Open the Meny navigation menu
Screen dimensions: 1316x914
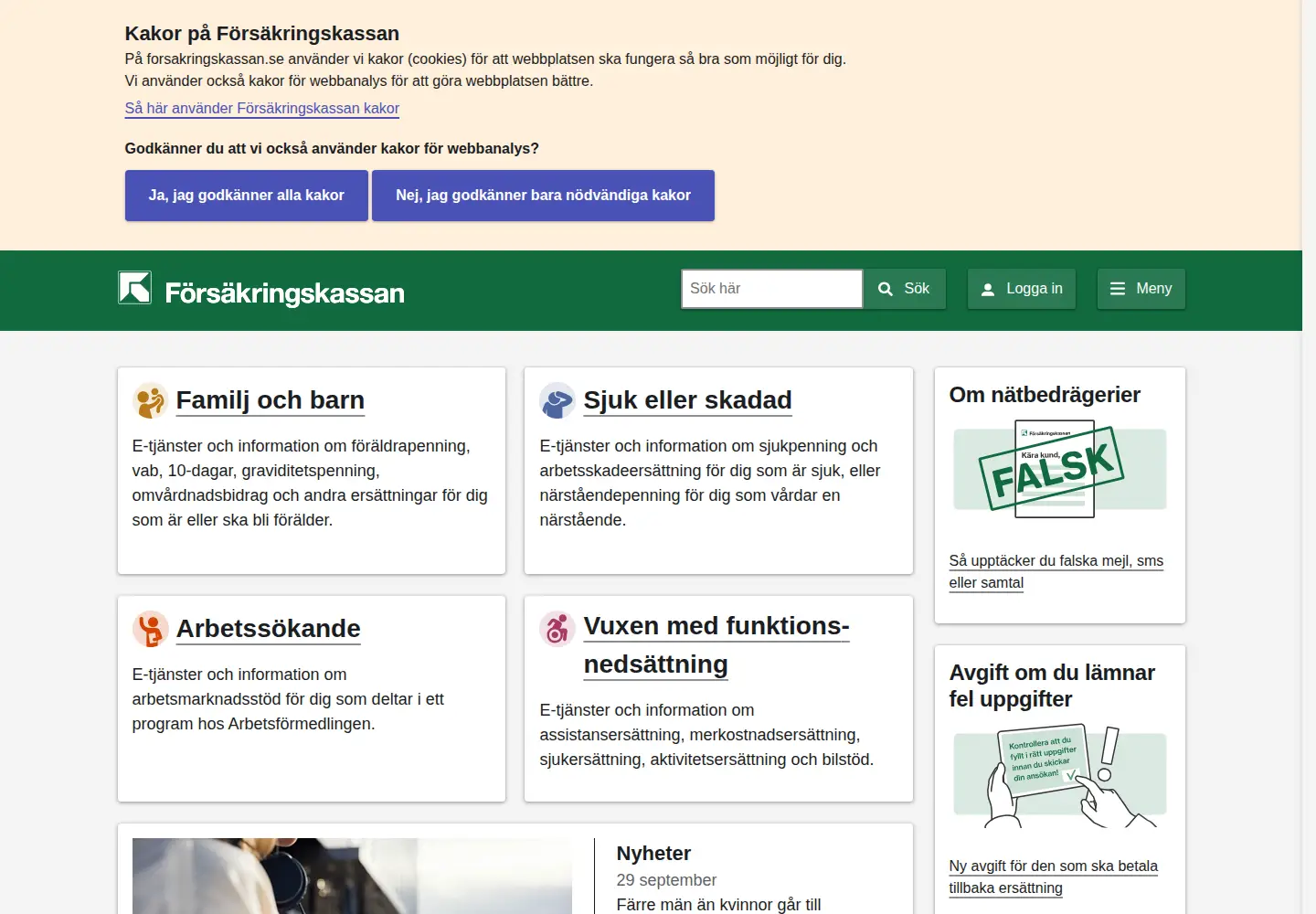pos(1141,289)
